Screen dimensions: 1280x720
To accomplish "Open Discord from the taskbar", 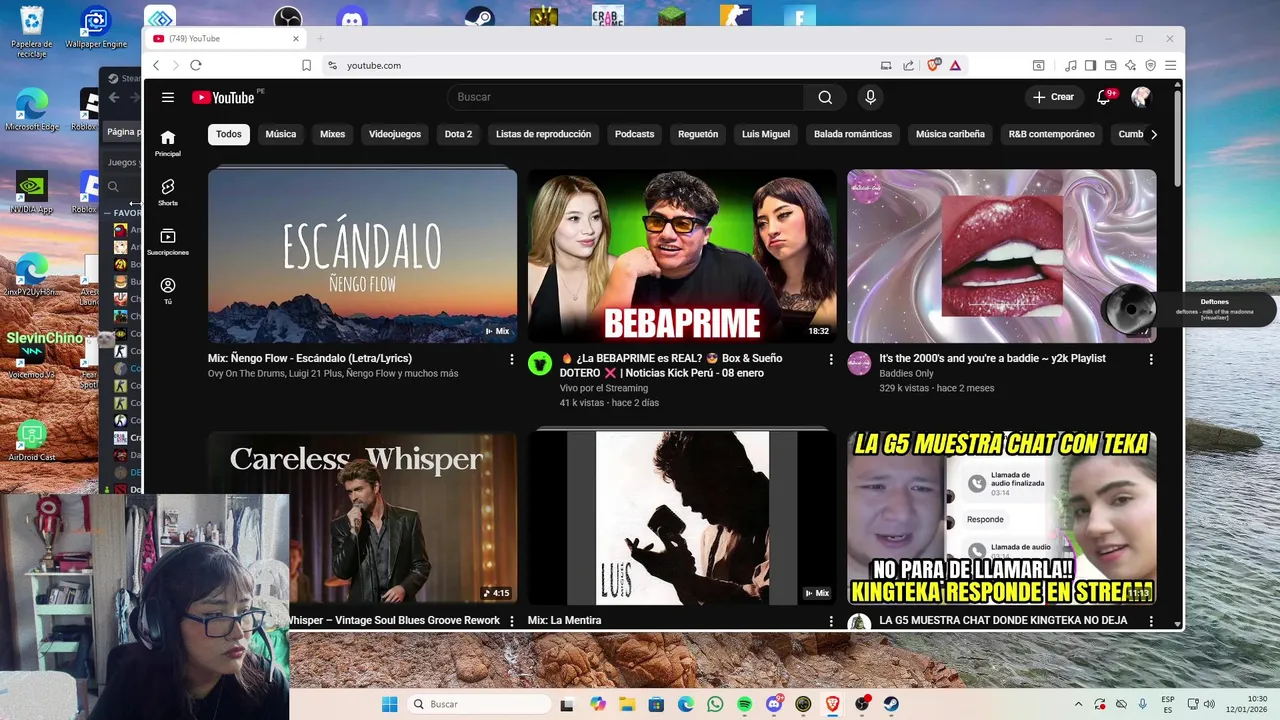I will (774, 704).
